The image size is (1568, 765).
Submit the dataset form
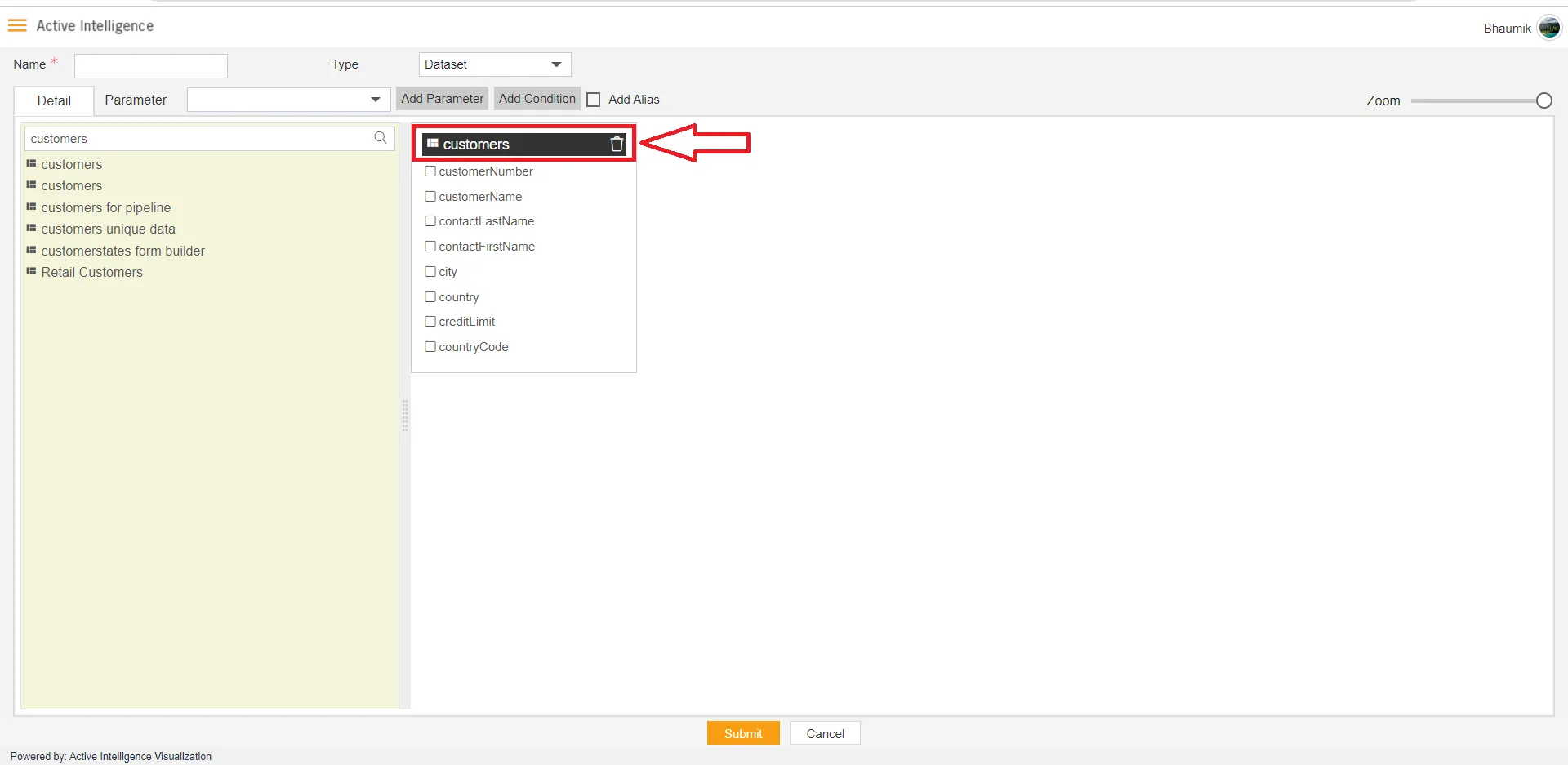(742, 733)
